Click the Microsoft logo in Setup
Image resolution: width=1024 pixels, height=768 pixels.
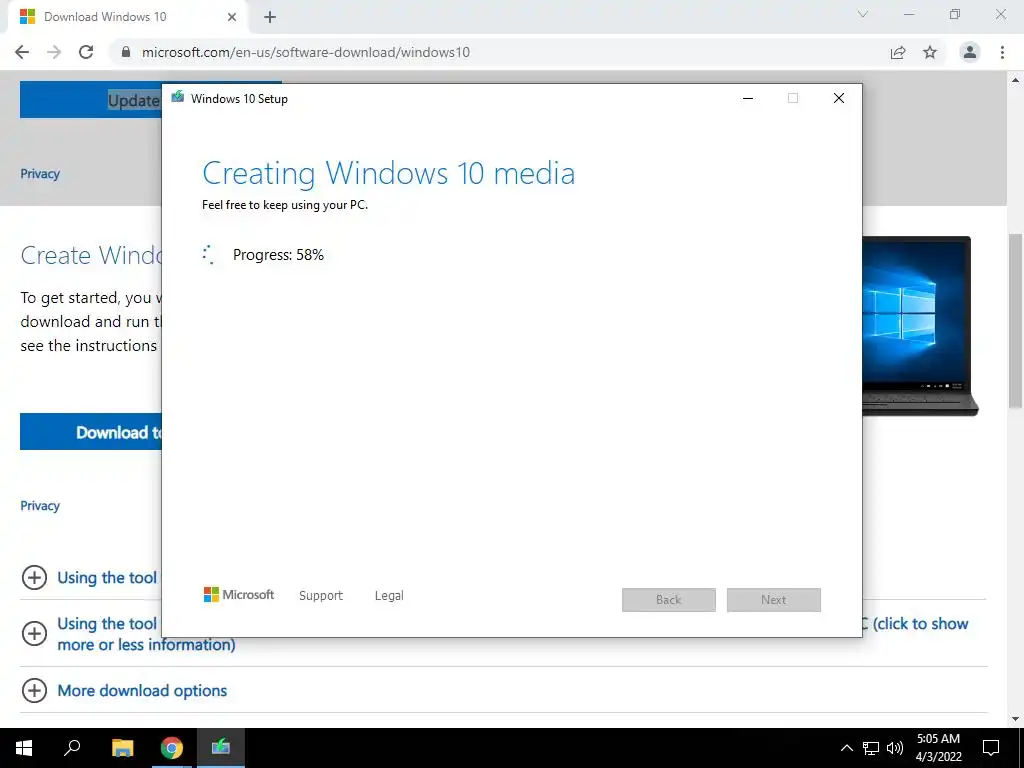click(239, 595)
